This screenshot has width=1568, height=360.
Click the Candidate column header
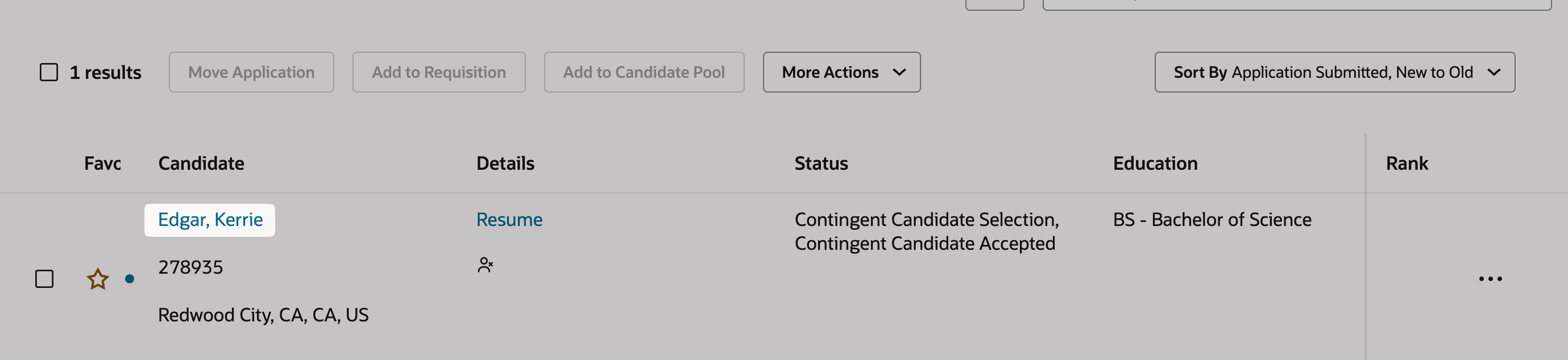click(201, 163)
